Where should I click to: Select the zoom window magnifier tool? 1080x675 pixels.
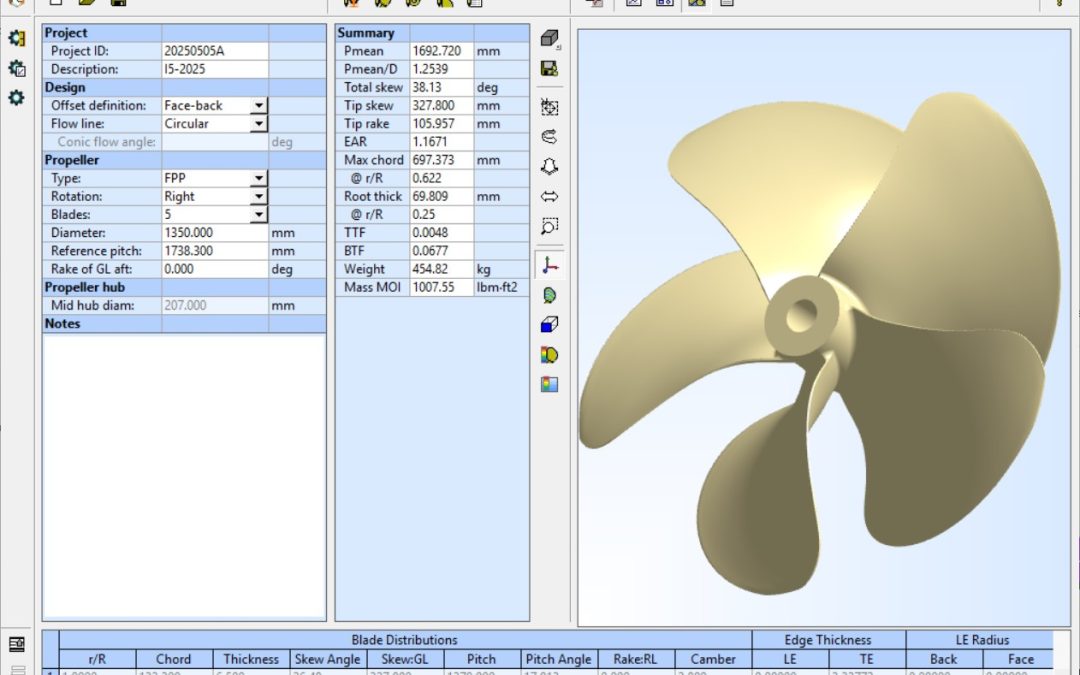click(x=549, y=226)
